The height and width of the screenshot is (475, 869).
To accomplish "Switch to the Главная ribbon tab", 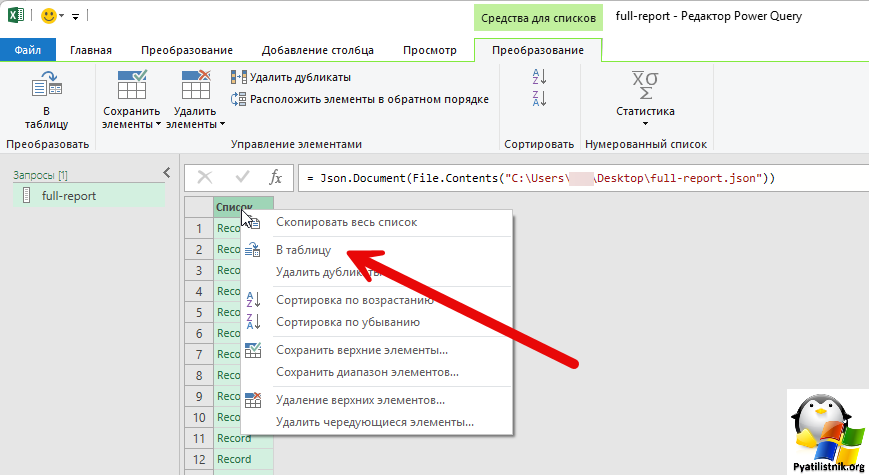I will pyautogui.click(x=91, y=50).
